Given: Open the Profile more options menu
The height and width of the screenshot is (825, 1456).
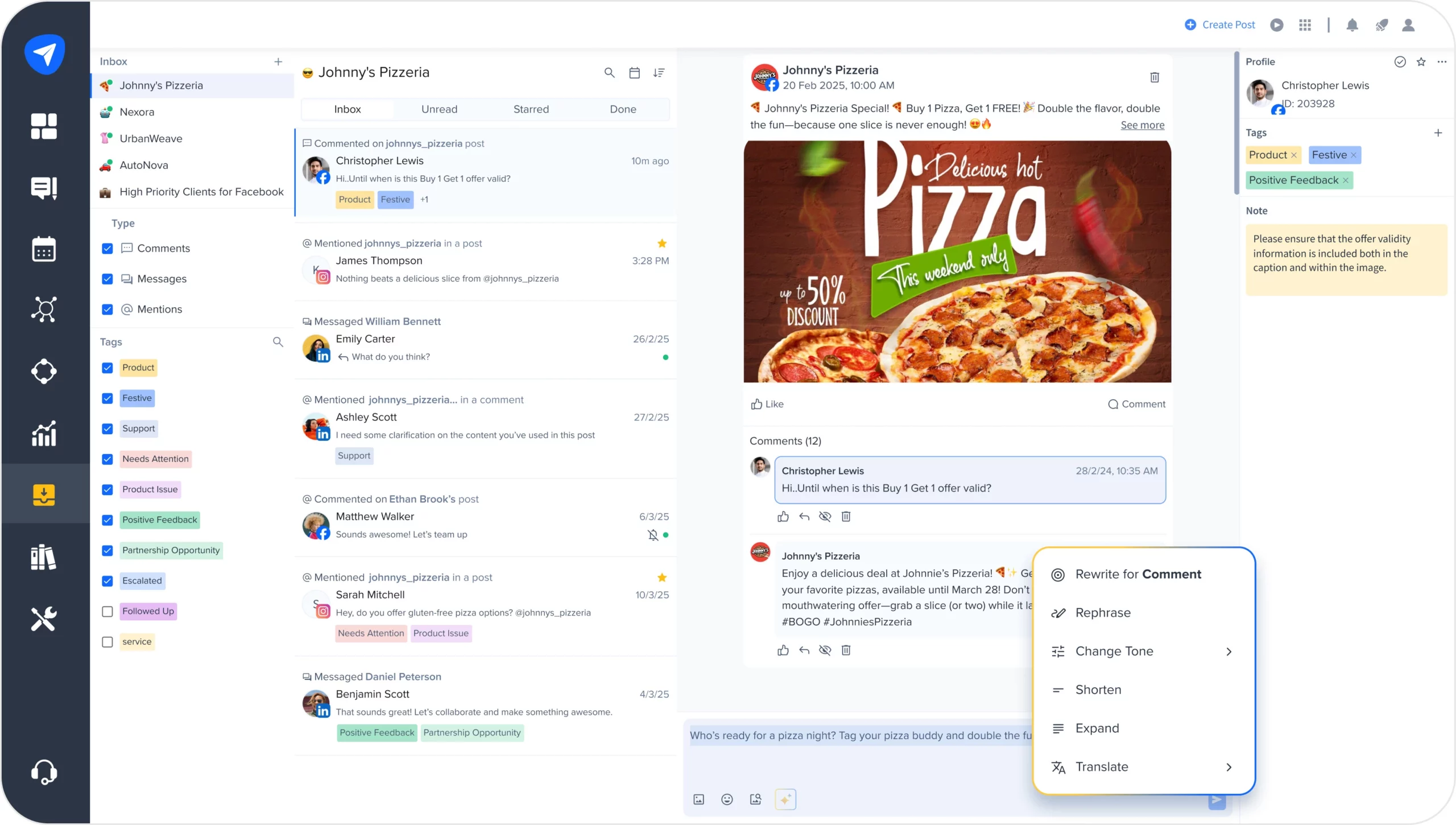Looking at the screenshot, I should pos(1441,62).
